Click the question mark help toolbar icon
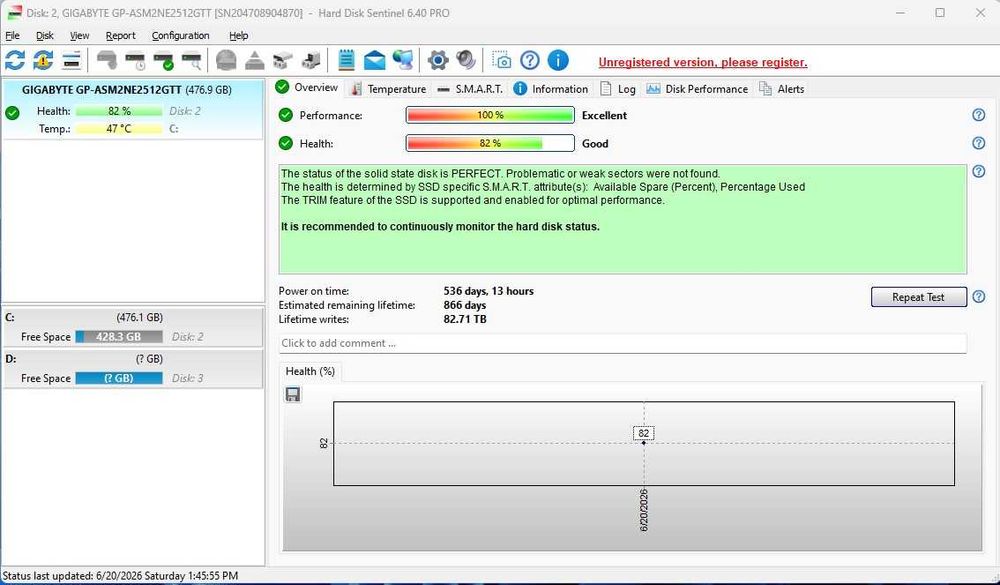The image size is (1000, 585). [x=530, y=61]
